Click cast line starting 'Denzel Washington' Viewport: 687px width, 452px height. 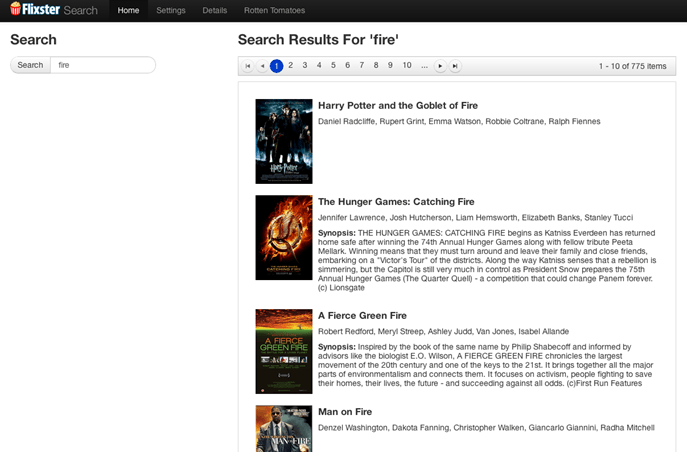[x=486, y=428]
